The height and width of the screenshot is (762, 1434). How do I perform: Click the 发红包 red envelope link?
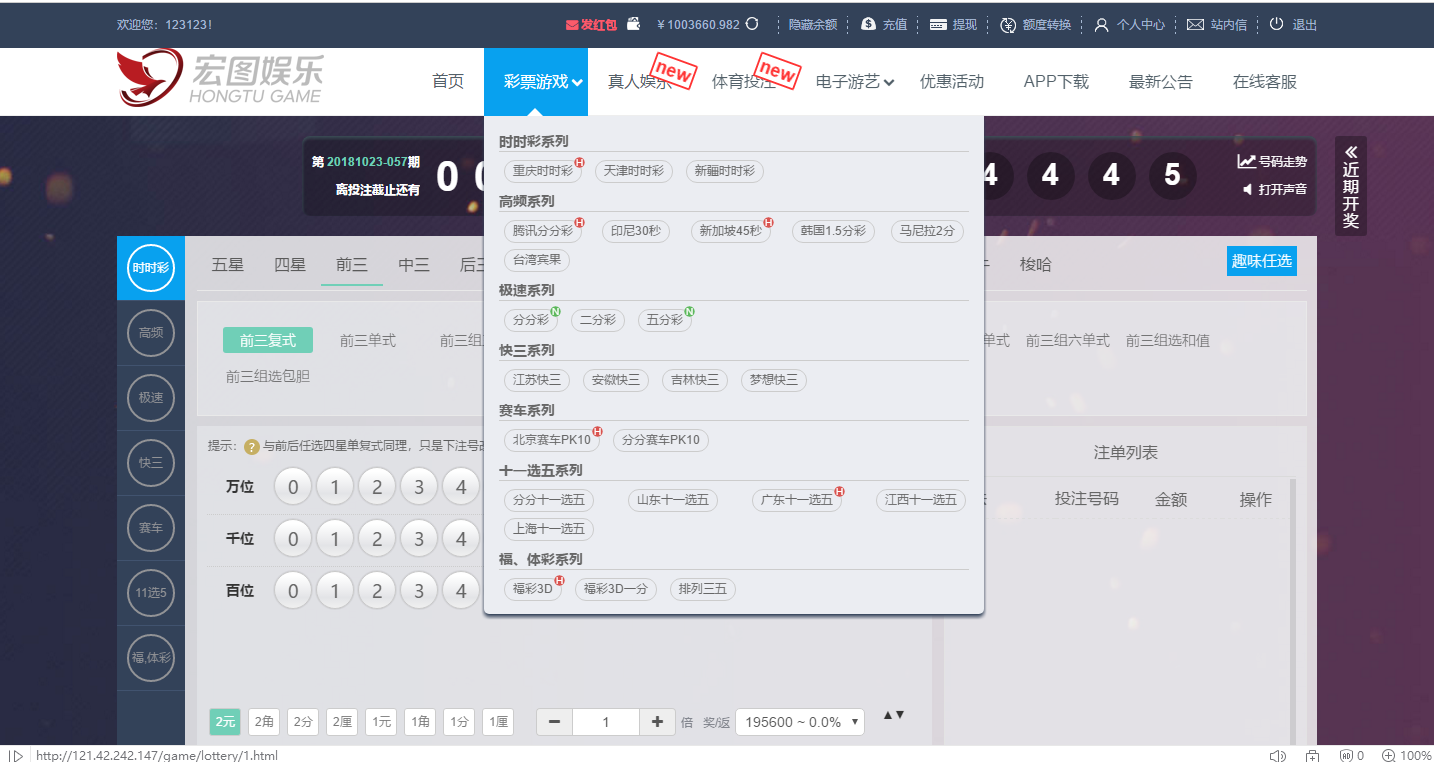(x=591, y=24)
